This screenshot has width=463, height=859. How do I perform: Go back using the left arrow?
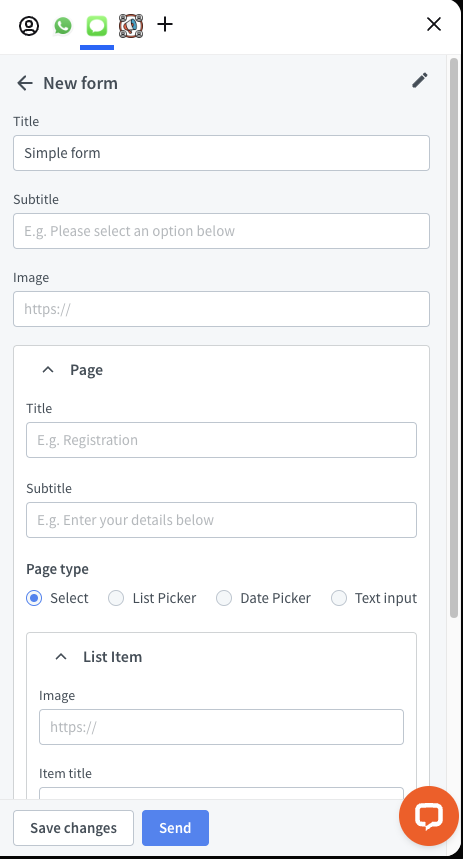tap(25, 83)
